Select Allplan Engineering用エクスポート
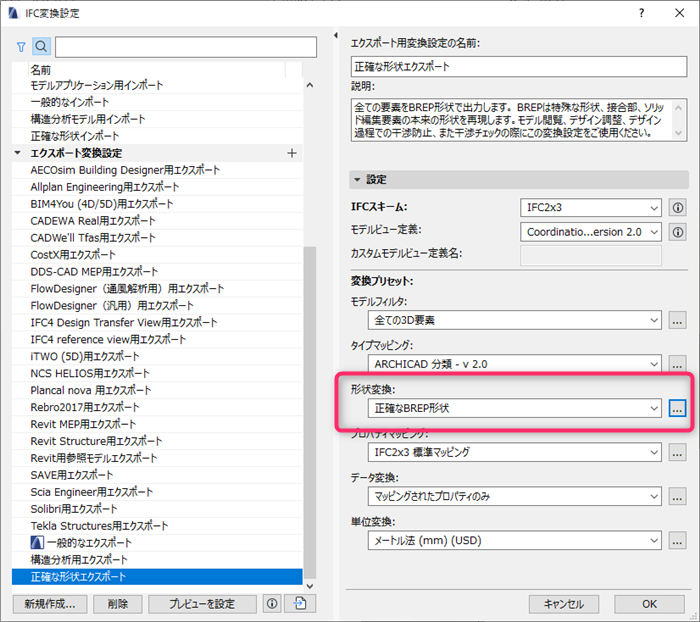Viewport: 700px width, 622px height. [157, 187]
